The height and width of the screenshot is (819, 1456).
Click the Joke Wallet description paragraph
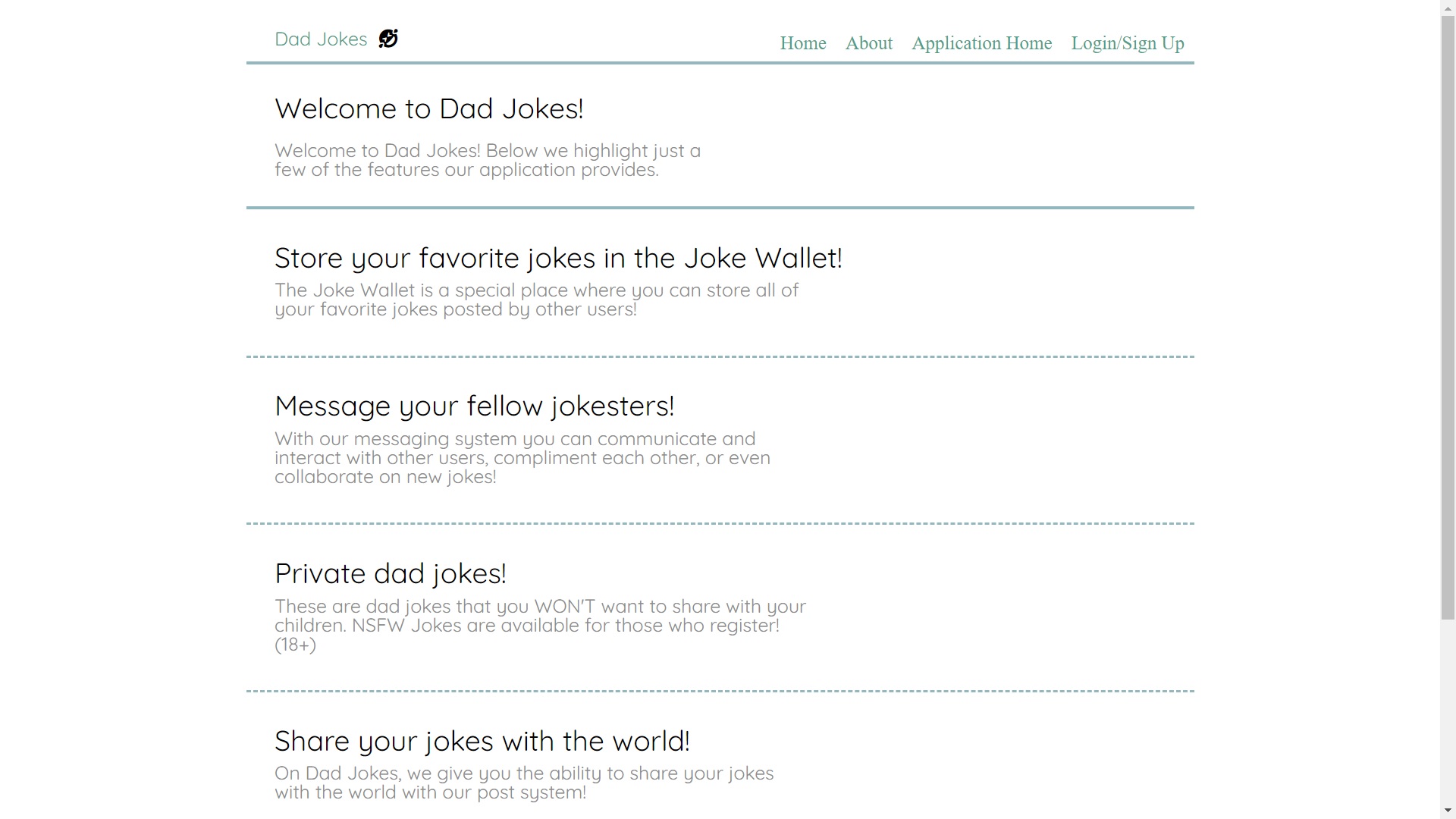(x=535, y=300)
